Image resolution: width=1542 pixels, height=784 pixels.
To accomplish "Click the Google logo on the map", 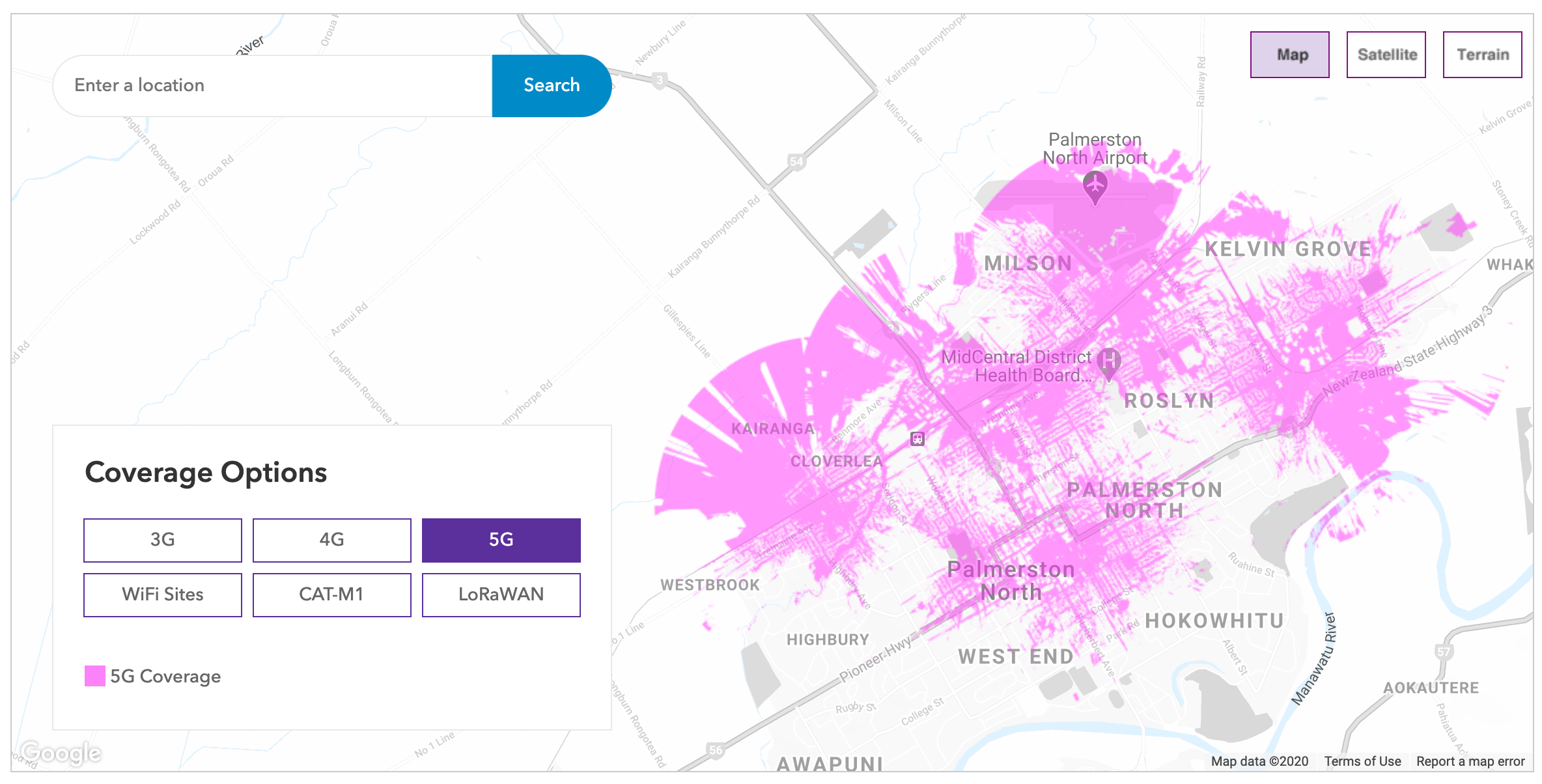I will tap(61, 753).
